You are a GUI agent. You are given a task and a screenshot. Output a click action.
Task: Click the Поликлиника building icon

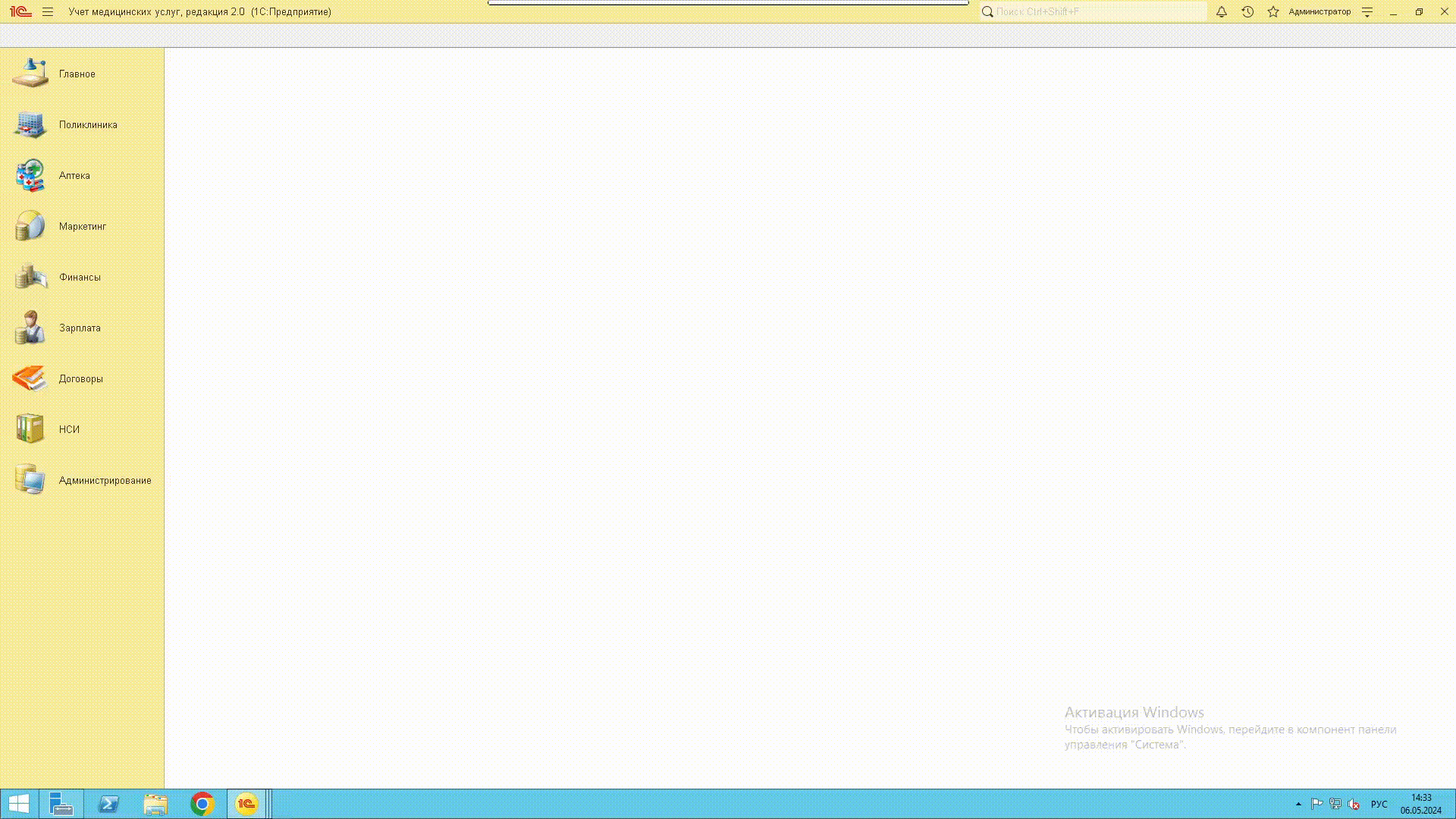tap(30, 125)
